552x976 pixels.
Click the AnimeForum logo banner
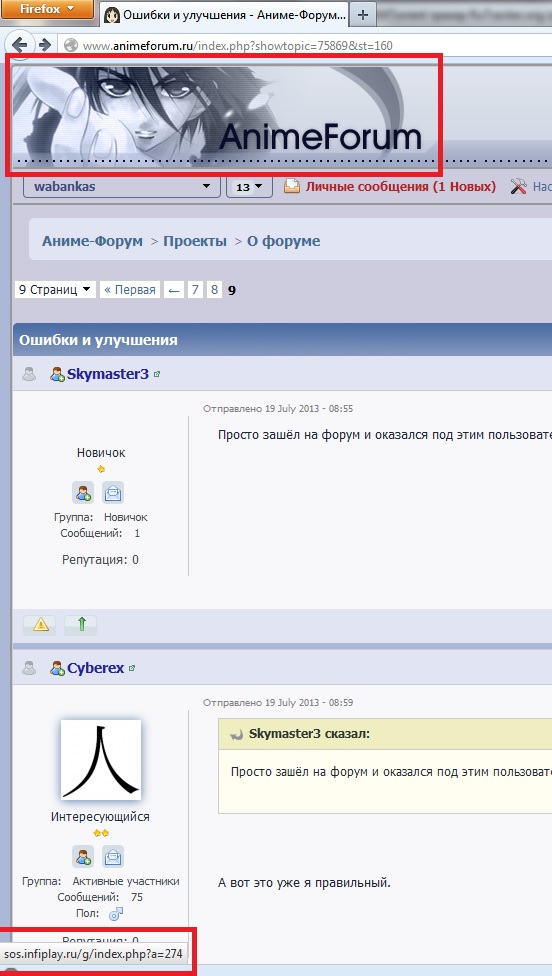[223, 116]
